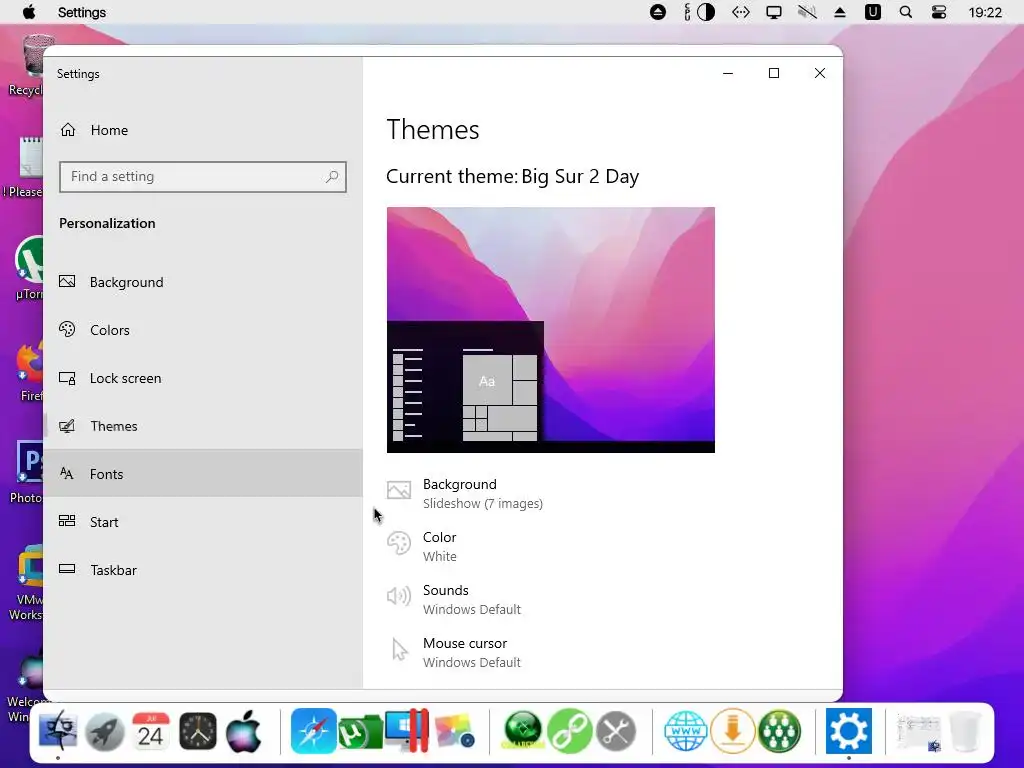The width and height of the screenshot is (1024, 768).
Task: Open the blue Settings gear icon in the dock
Action: point(848,731)
